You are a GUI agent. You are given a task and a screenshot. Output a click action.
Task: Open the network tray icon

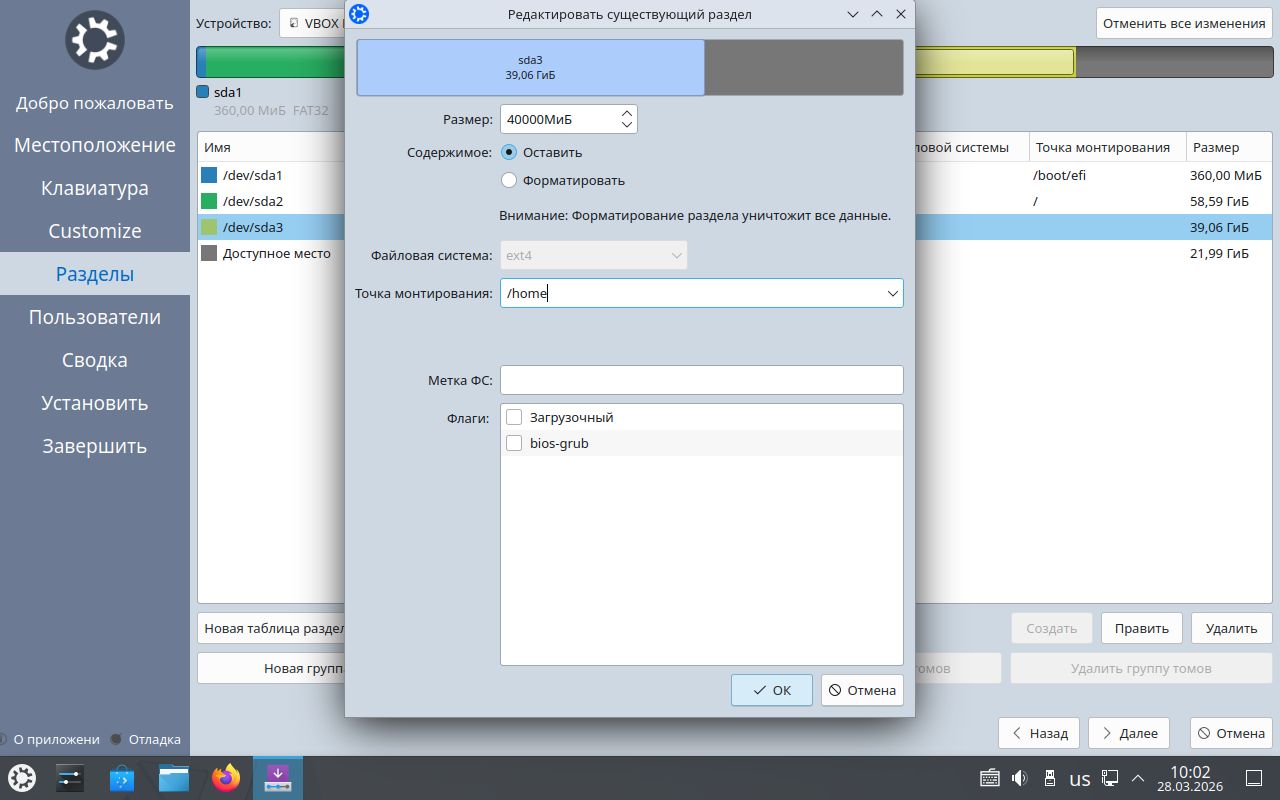pyautogui.click(x=1110, y=778)
